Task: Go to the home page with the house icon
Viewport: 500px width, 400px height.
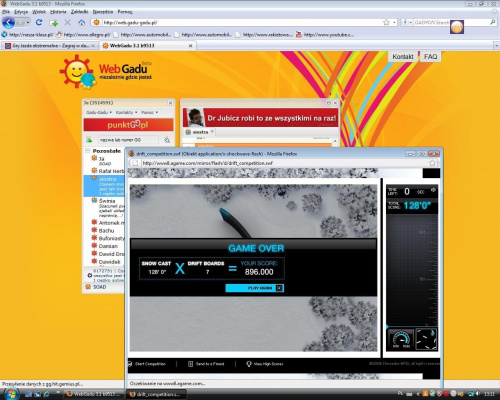Action: (82, 23)
